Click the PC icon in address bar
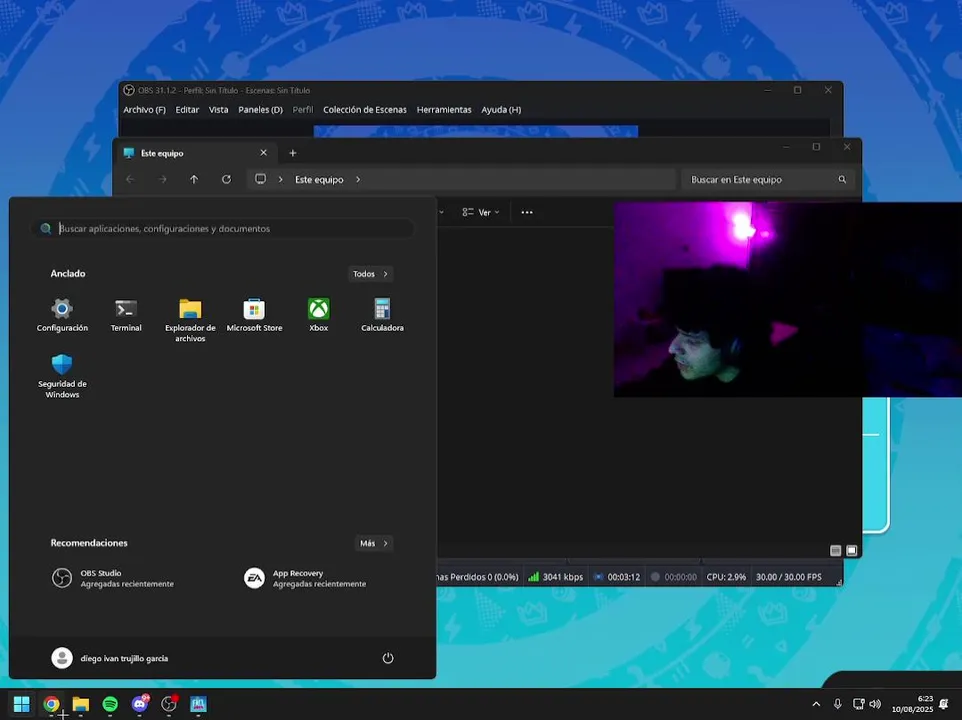Viewport: 962px width, 720px height. (x=260, y=179)
